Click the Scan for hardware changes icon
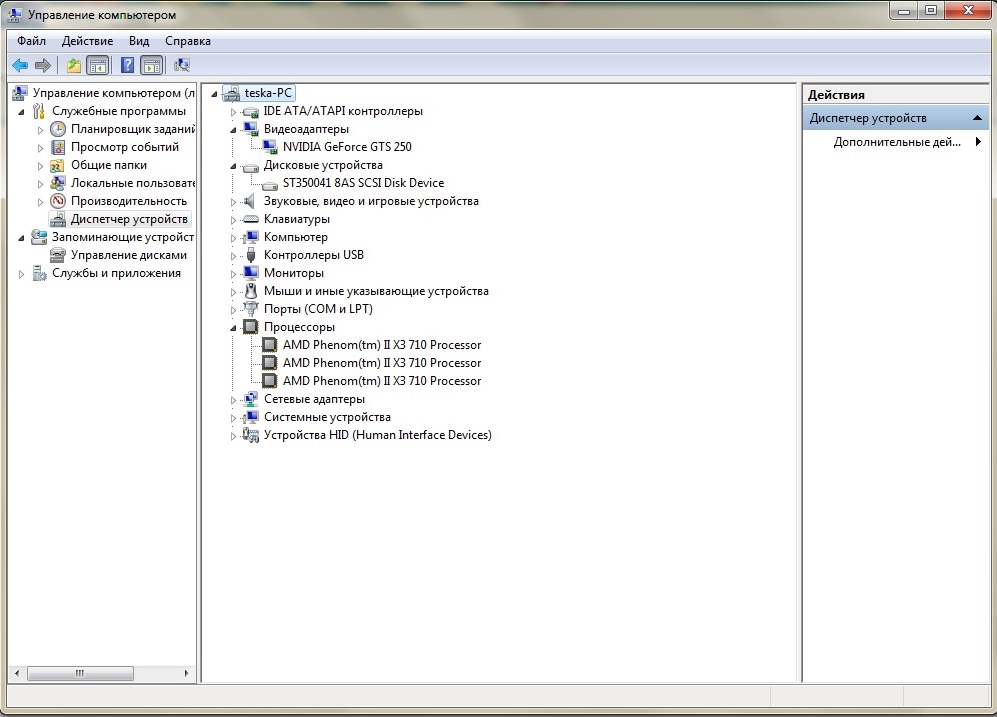Image resolution: width=997 pixels, height=717 pixels. tap(182, 65)
